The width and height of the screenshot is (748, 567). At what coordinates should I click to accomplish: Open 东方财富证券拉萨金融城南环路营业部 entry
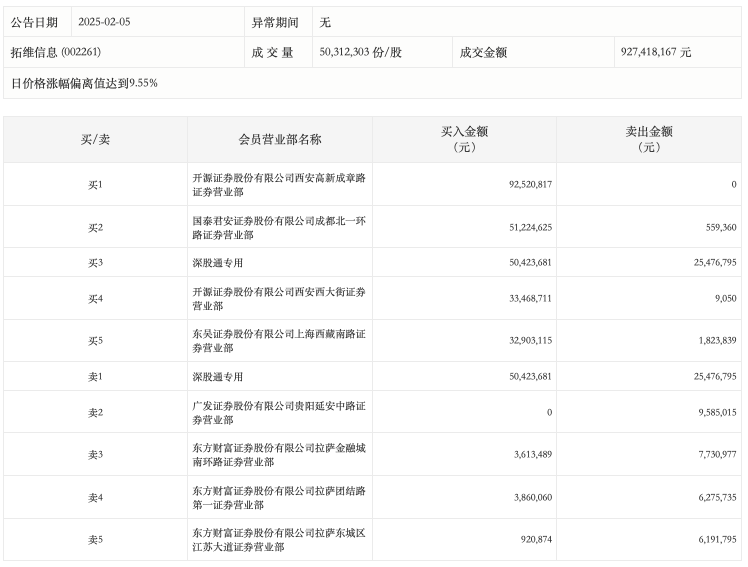[x=279, y=455]
